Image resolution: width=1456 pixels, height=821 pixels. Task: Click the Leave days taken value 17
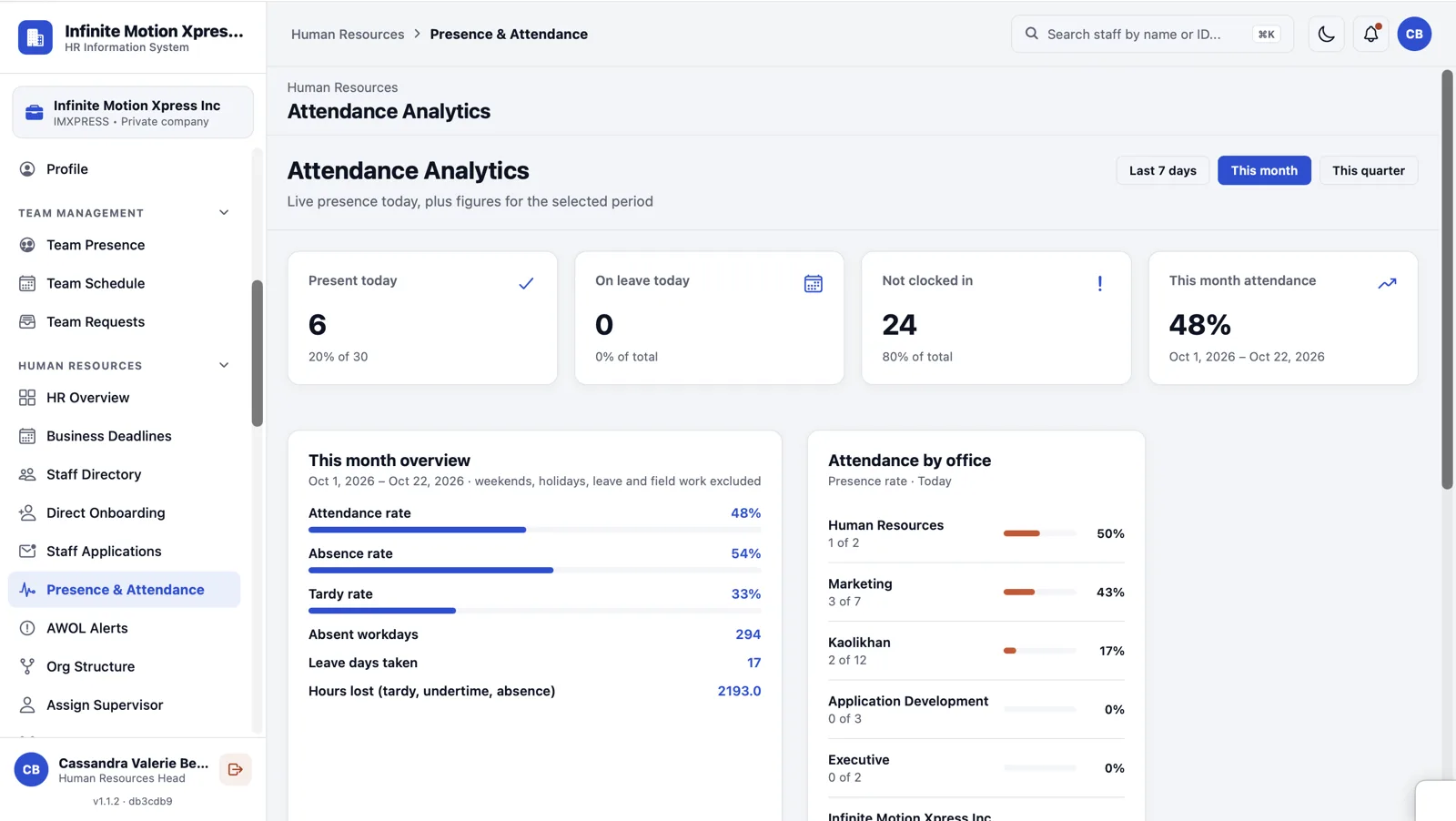(753, 663)
